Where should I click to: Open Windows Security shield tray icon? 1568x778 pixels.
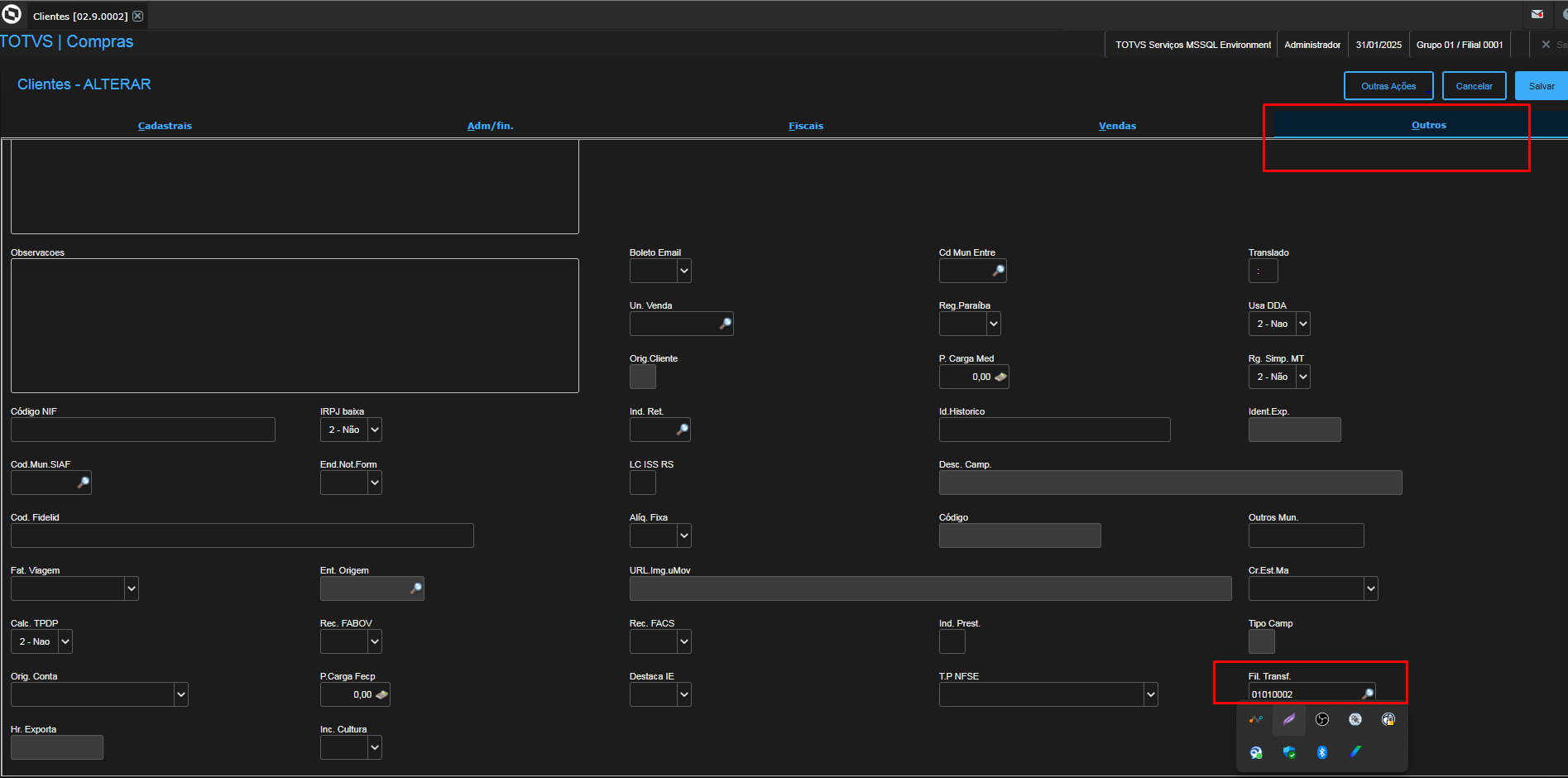click(1289, 752)
